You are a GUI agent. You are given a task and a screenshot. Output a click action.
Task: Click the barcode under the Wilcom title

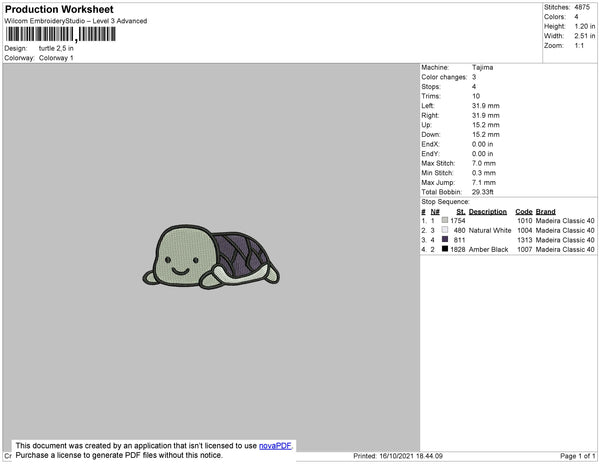(60, 34)
